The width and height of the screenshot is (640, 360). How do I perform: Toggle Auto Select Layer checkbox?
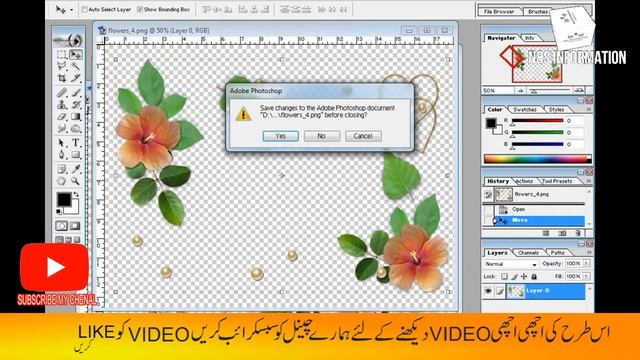point(84,9)
